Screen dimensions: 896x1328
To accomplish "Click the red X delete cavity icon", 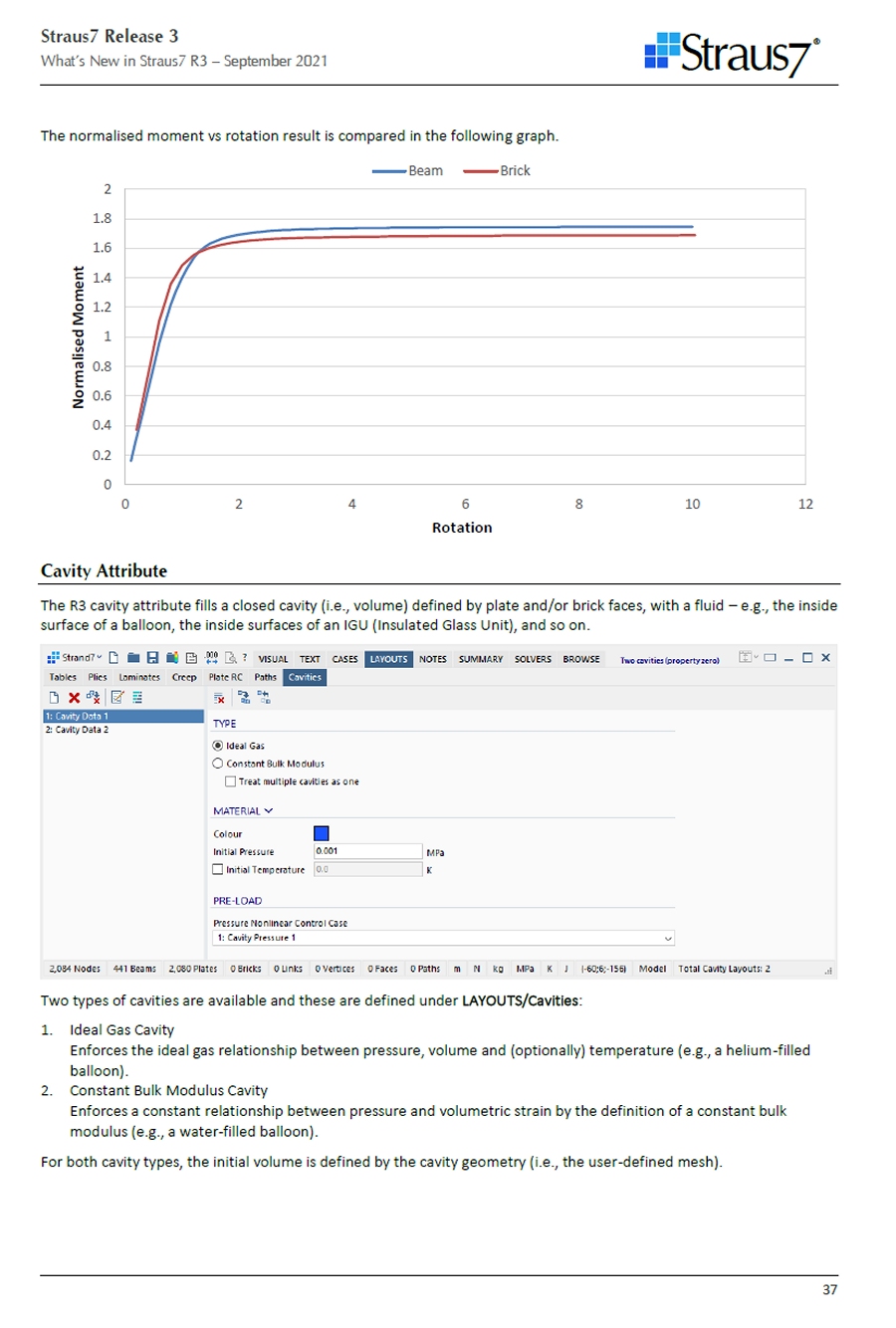I will pos(74,697).
